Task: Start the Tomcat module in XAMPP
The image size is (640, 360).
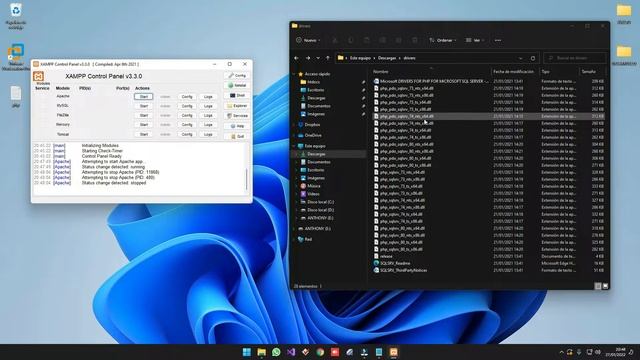Action: (x=144, y=134)
